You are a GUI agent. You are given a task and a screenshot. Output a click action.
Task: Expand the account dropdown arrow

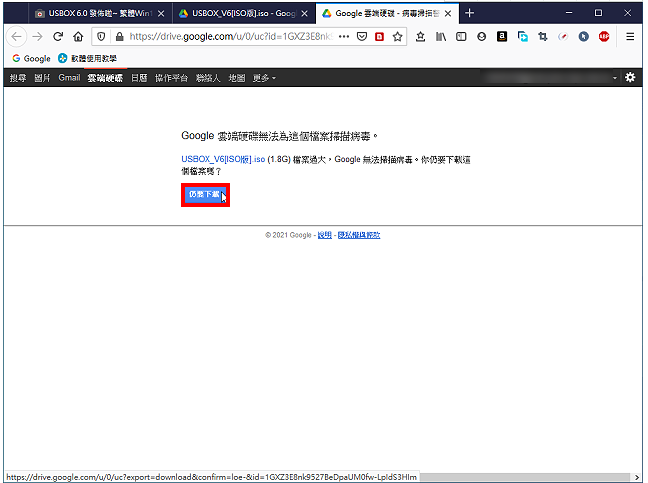(x=615, y=78)
